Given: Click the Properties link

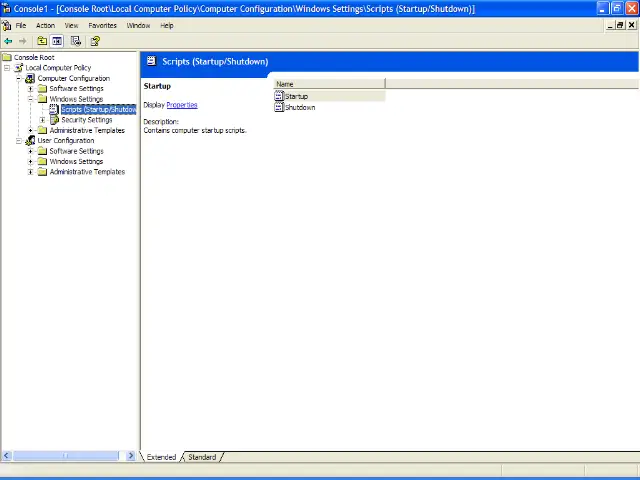Looking at the screenshot, I should (181, 105).
